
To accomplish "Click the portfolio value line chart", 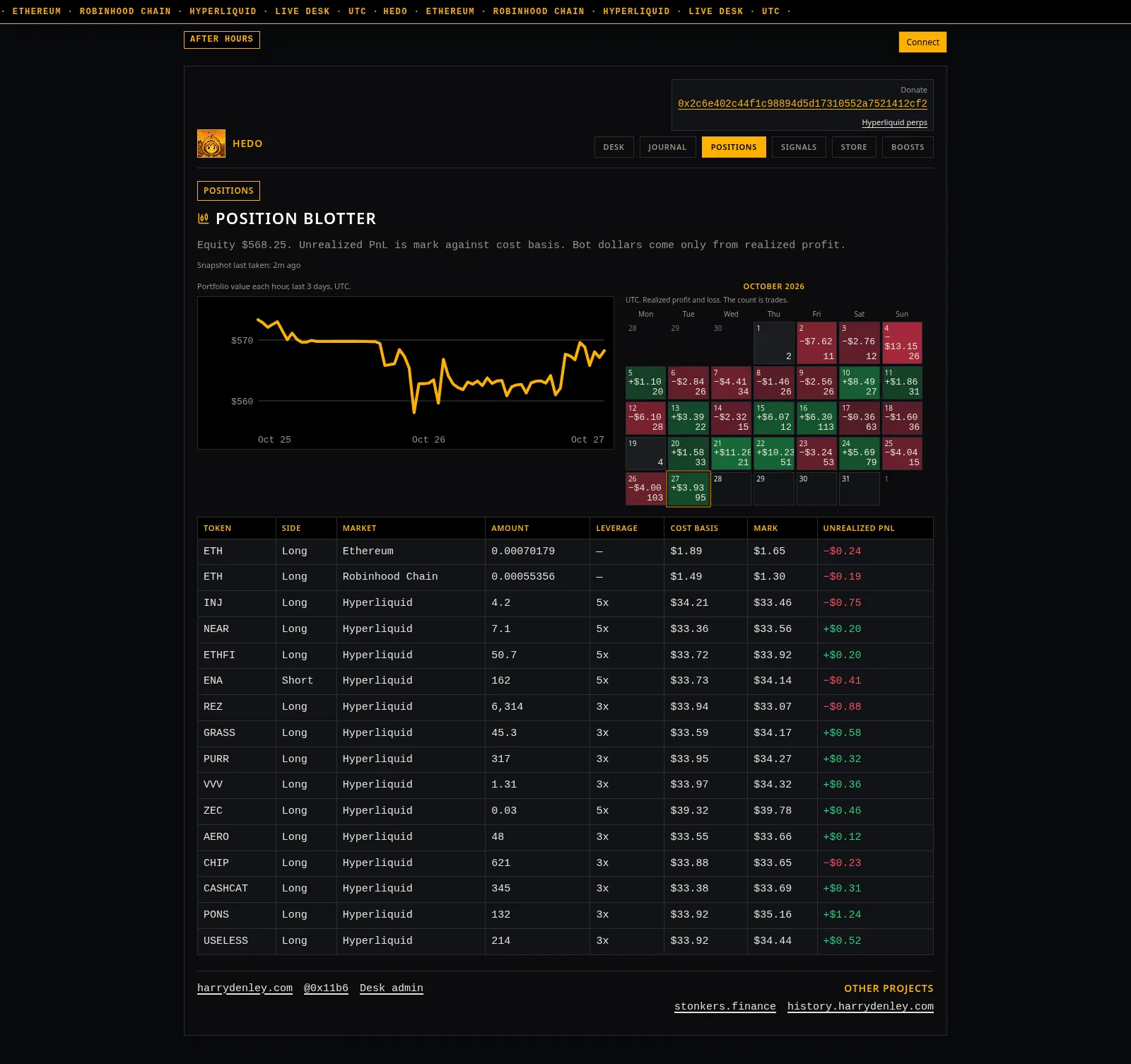I will tap(406, 373).
